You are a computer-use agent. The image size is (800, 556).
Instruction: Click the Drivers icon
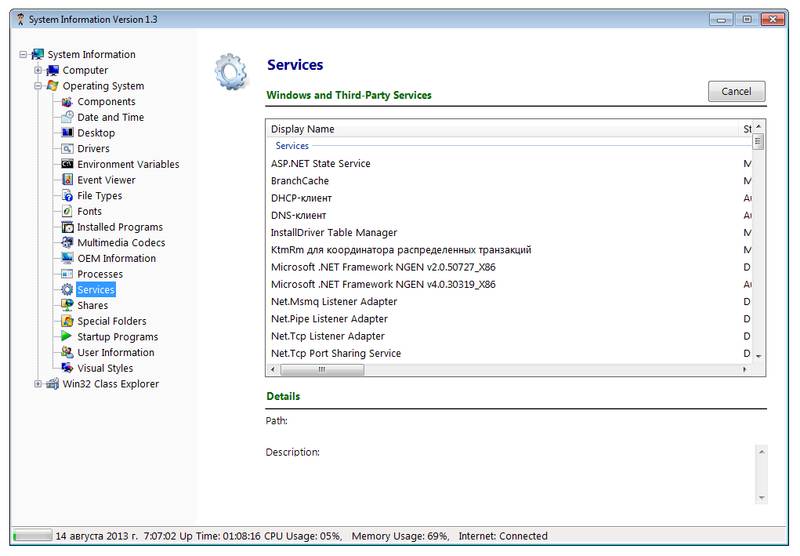67,148
